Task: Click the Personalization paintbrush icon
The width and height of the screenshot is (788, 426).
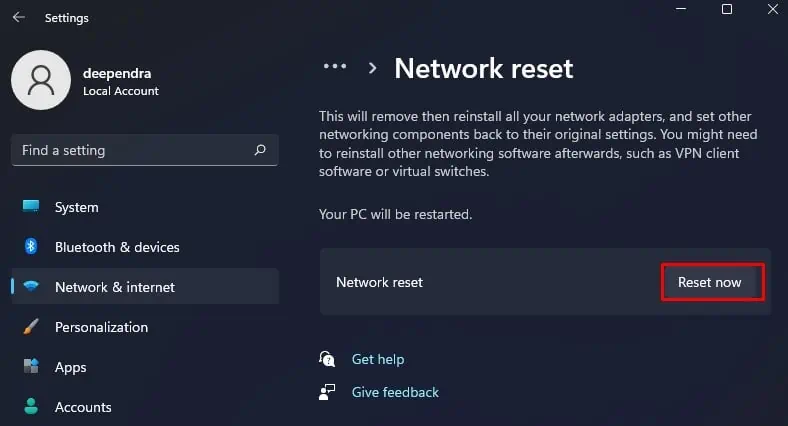Action: pos(31,327)
